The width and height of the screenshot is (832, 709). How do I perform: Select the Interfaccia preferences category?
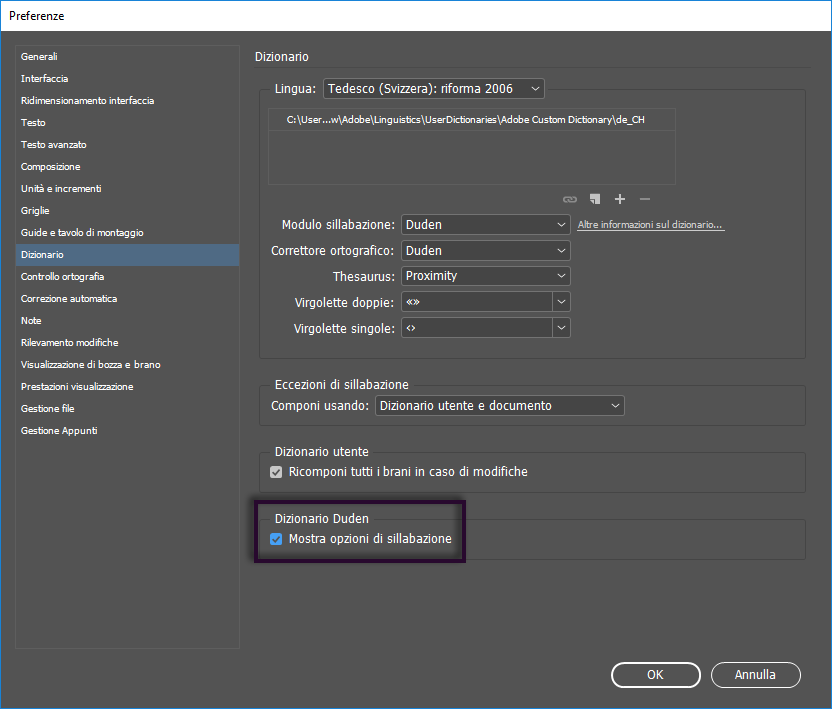[127, 79]
